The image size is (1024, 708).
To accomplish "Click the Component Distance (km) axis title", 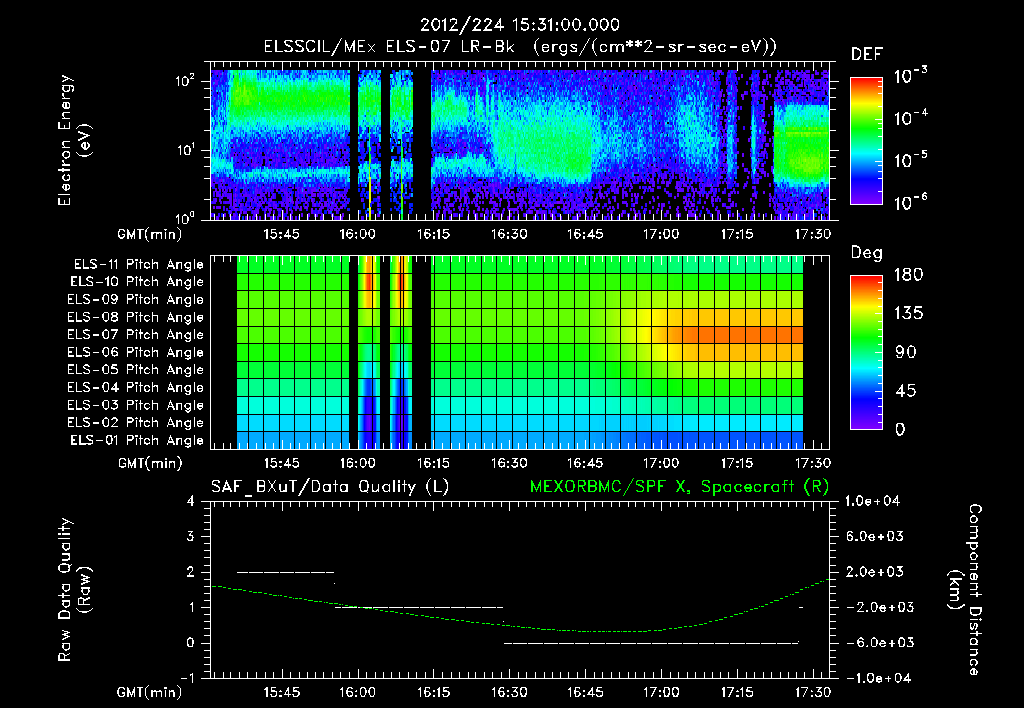I will coord(965,589).
